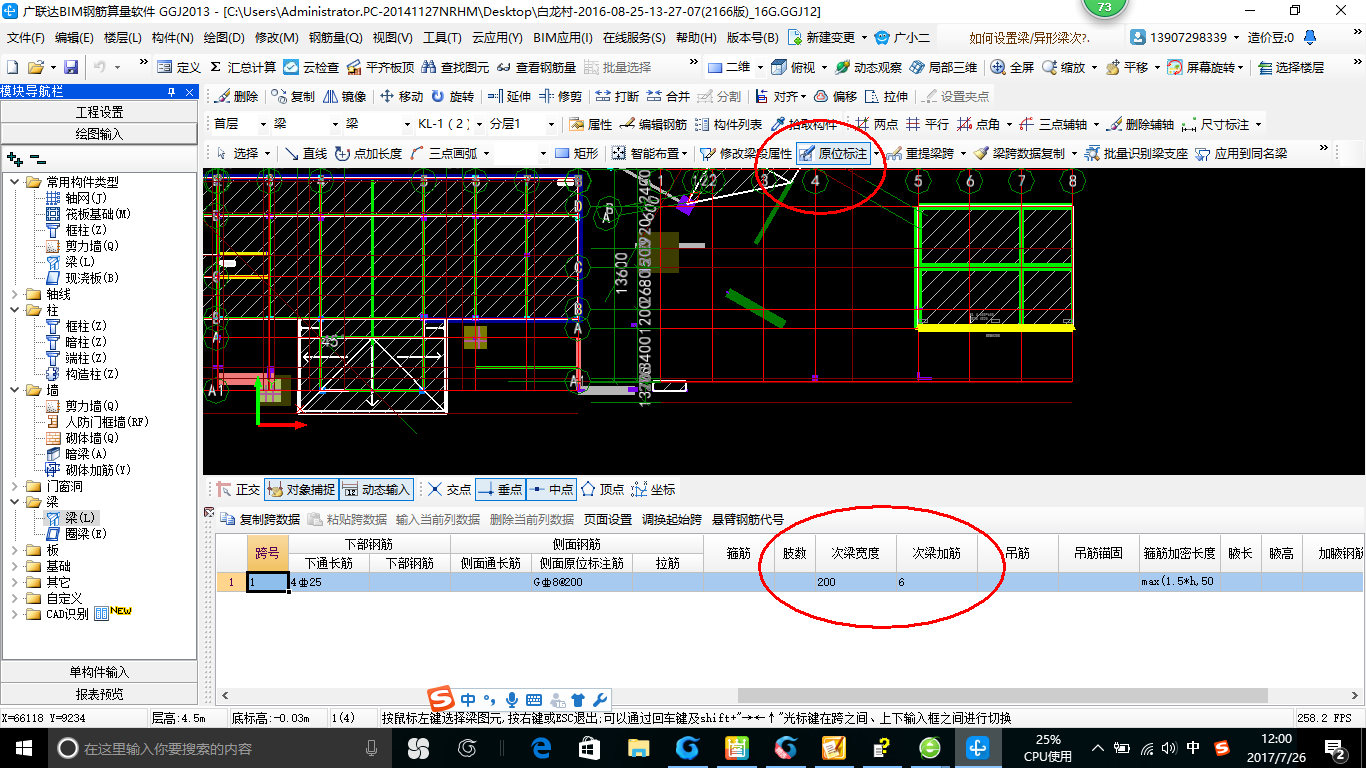The image size is (1366, 768).
Task: Click the 全屏 full screen tool
Action: 1012,67
